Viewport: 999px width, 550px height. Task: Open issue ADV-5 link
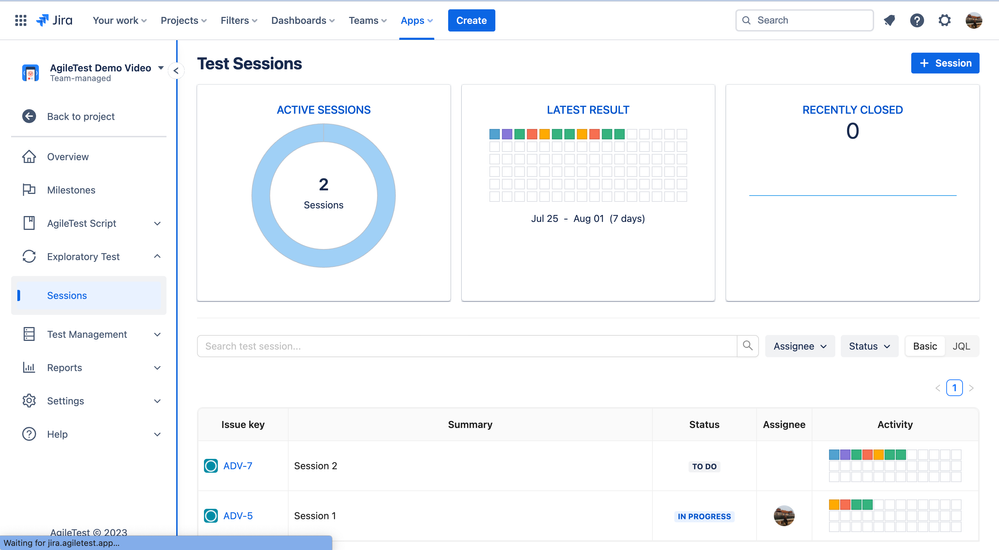pos(238,516)
